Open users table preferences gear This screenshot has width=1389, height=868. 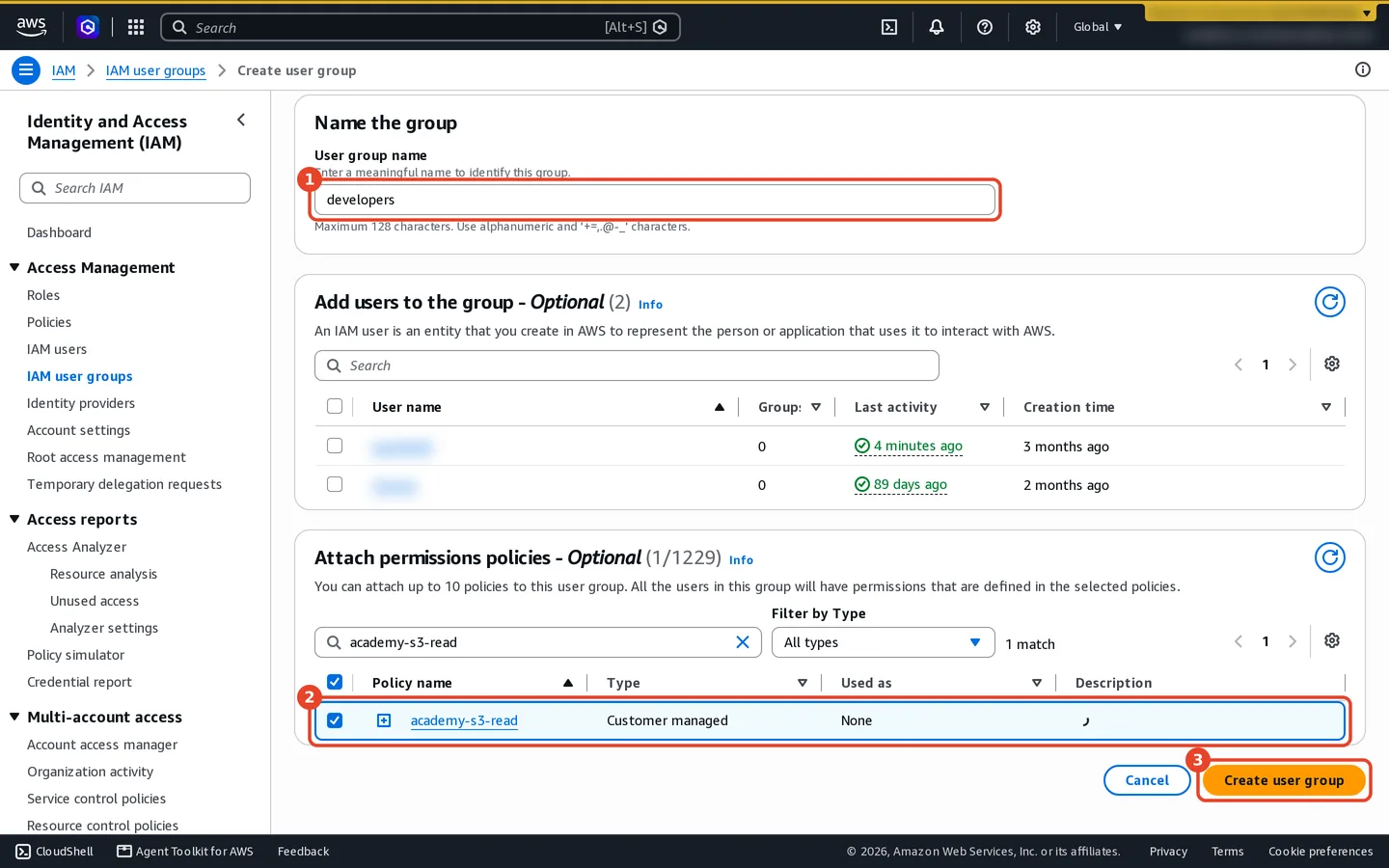1332,364
